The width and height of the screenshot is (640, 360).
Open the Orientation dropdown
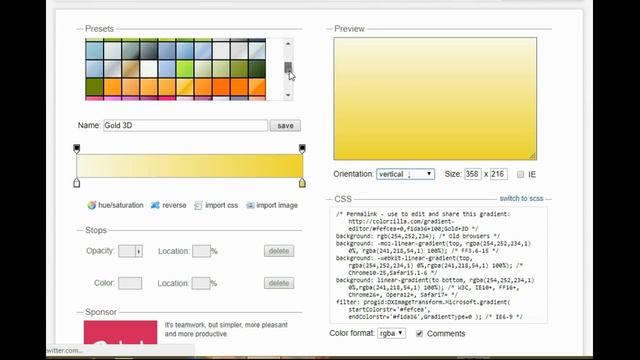coord(405,174)
